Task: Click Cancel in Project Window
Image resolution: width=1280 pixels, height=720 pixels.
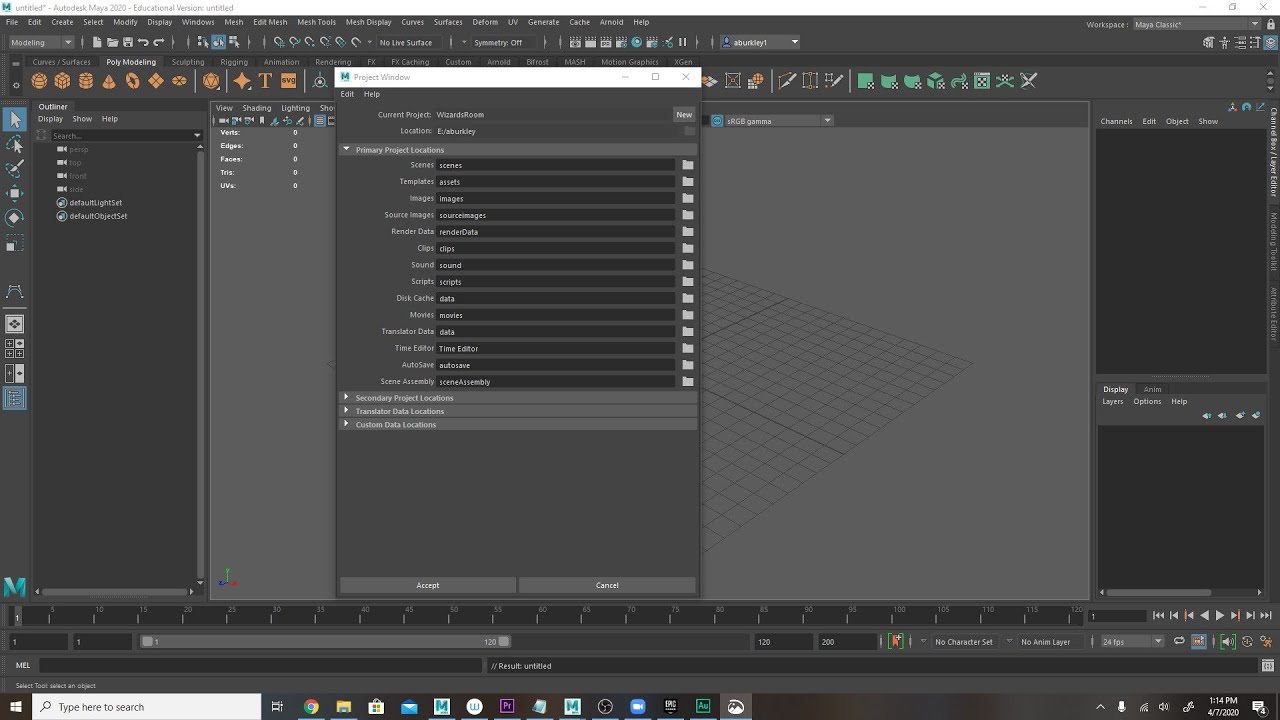Action: pos(607,585)
